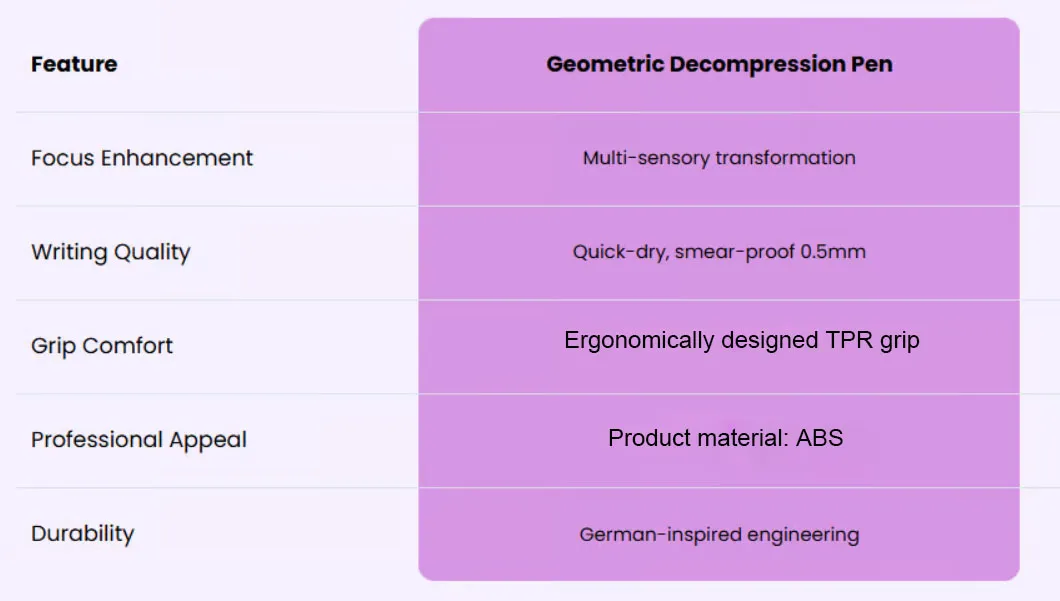The height and width of the screenshot is (601, 1060).
Task: Select Ergonomically designed TPR grip text
Action: 742,341
